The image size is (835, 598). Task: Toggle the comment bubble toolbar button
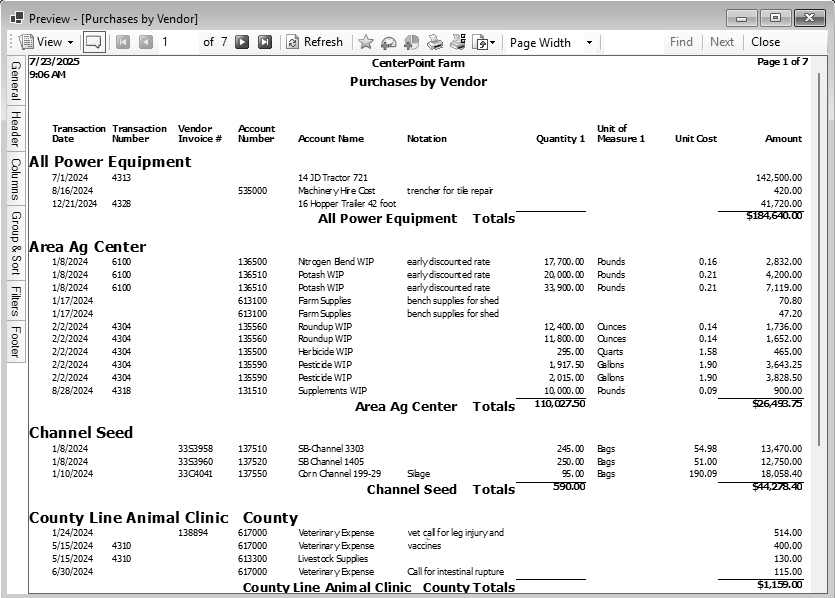tap(93, 42)
